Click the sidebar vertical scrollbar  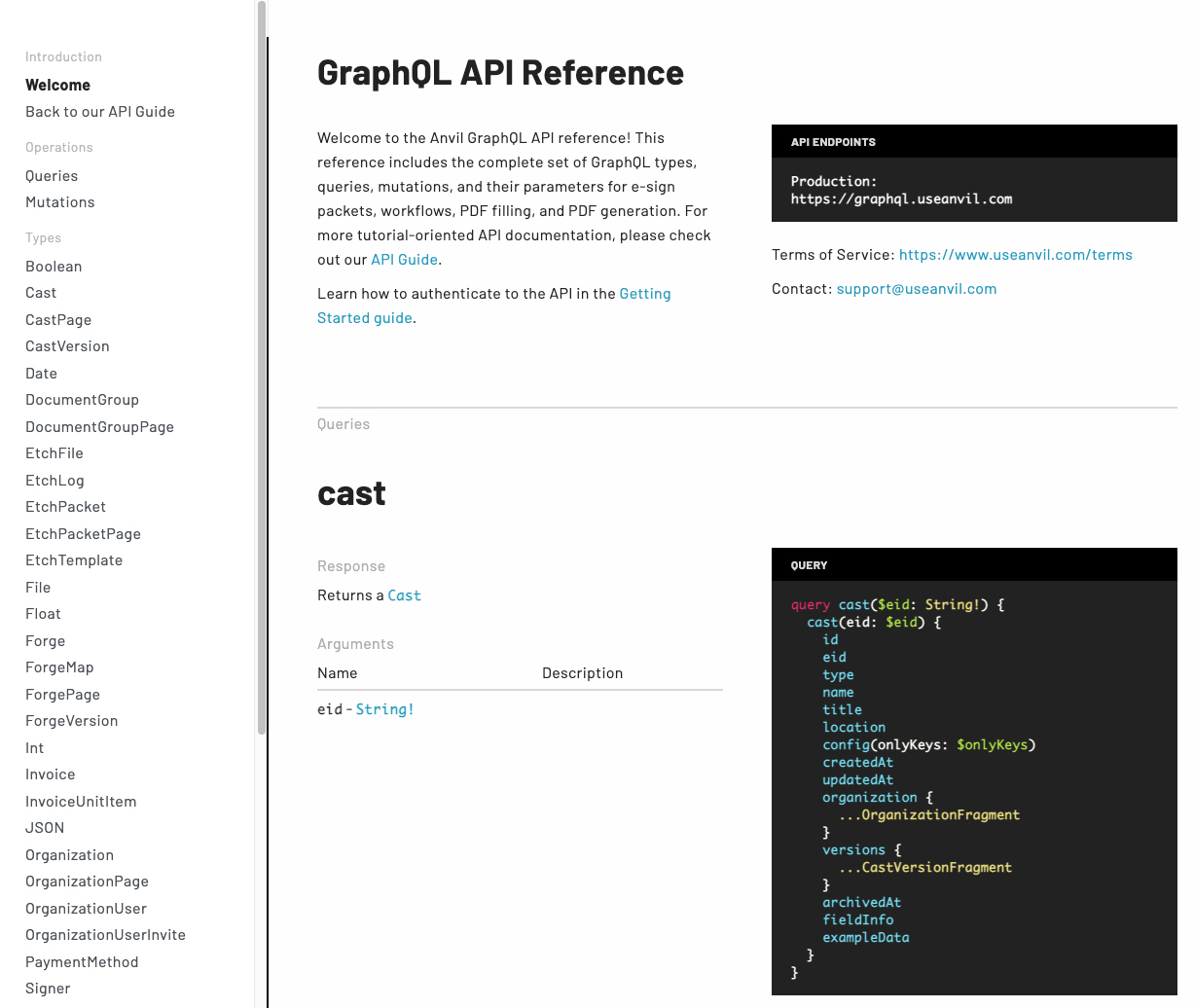point(261,368)
